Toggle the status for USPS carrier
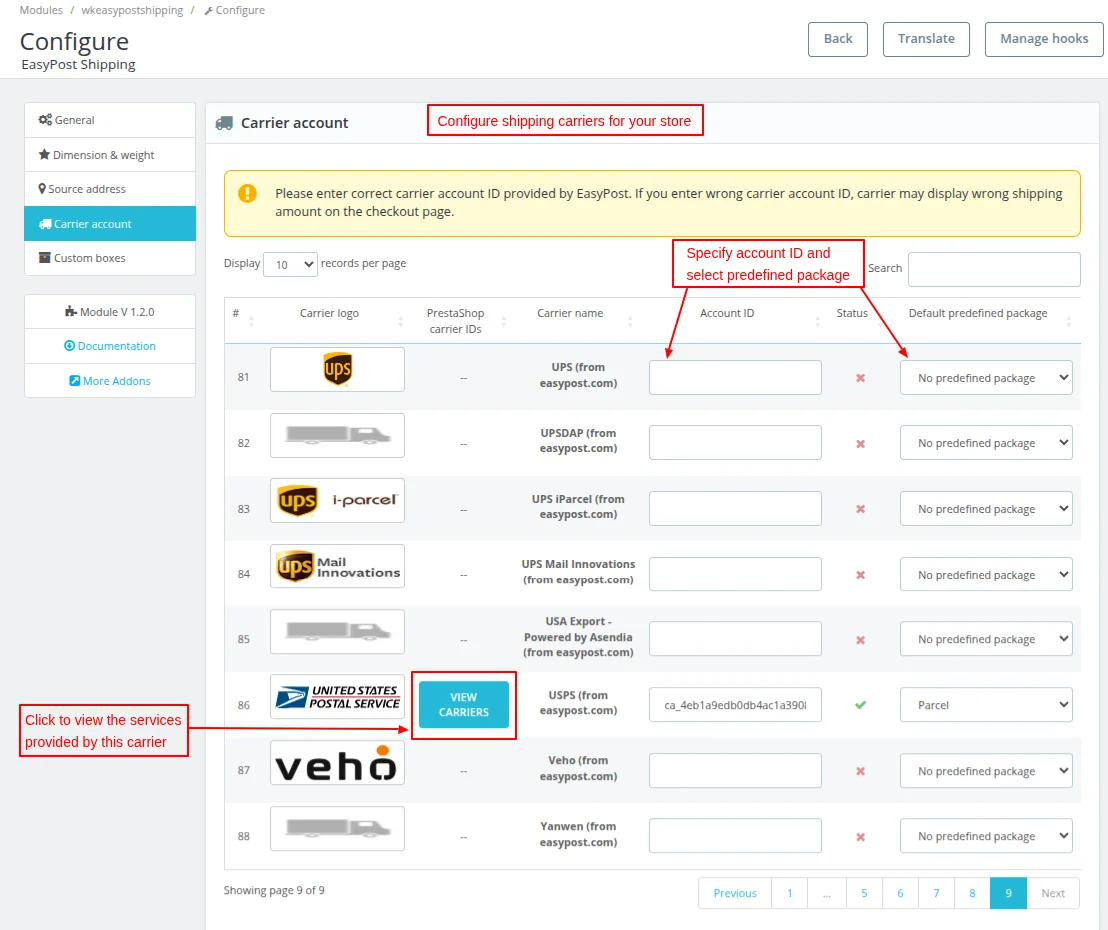Viewport: 1108px width, 930px height. click(x=859, y=704)
